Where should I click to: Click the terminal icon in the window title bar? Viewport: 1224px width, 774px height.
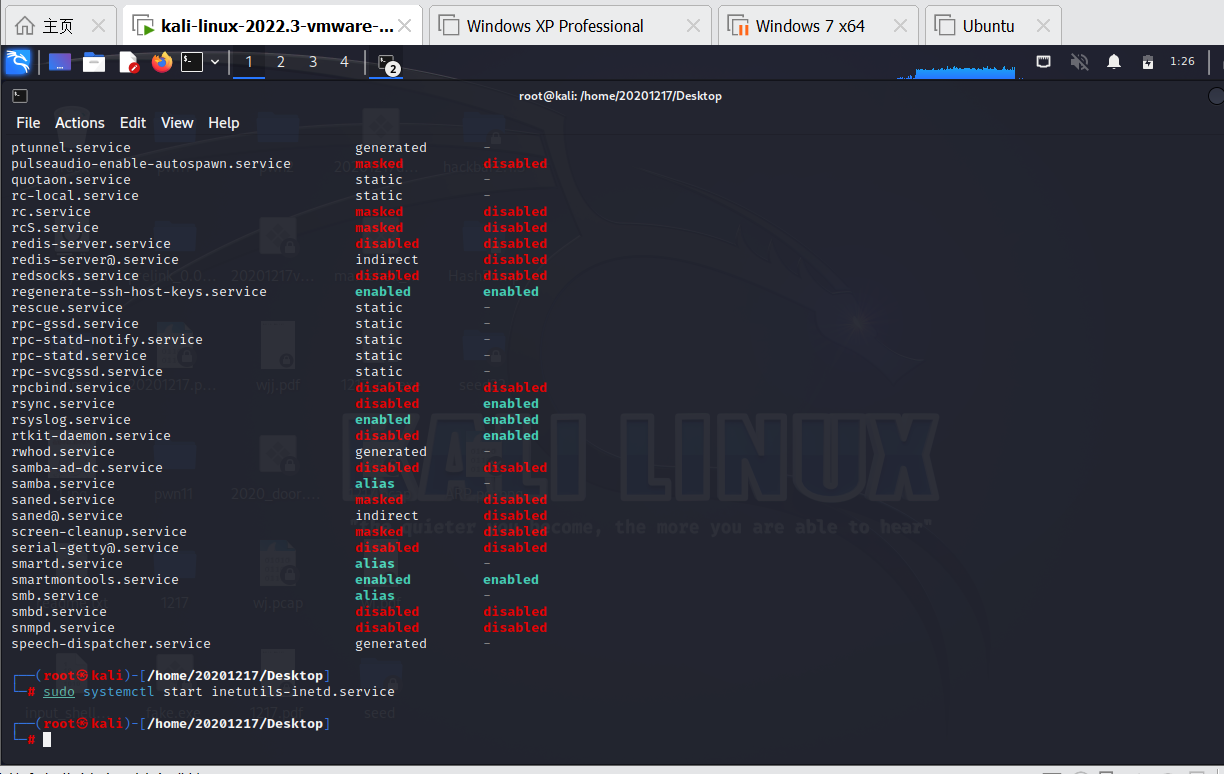(x=22, y=96)
